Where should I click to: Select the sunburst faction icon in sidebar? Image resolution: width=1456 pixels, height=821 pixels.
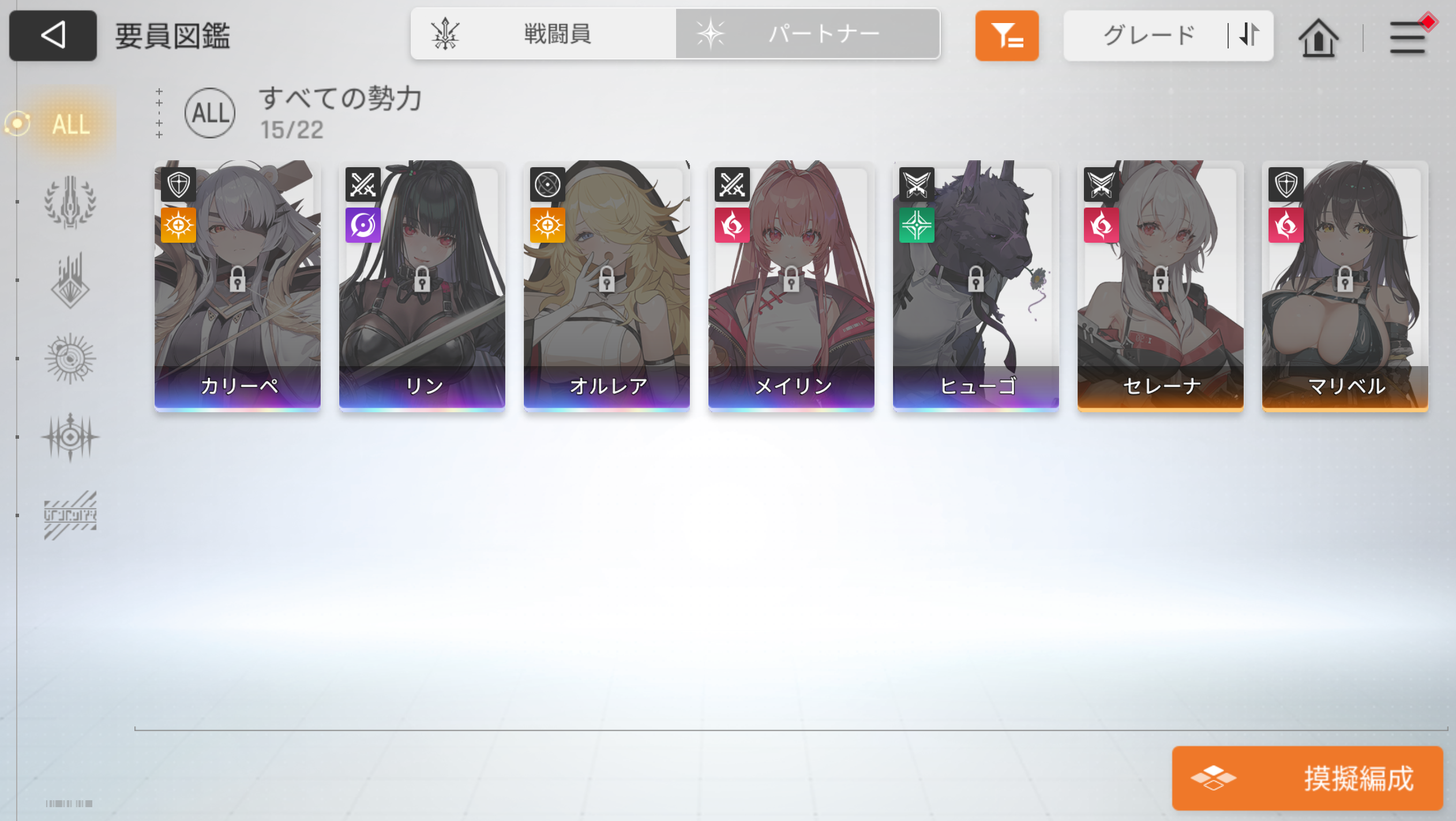(70, 359)
